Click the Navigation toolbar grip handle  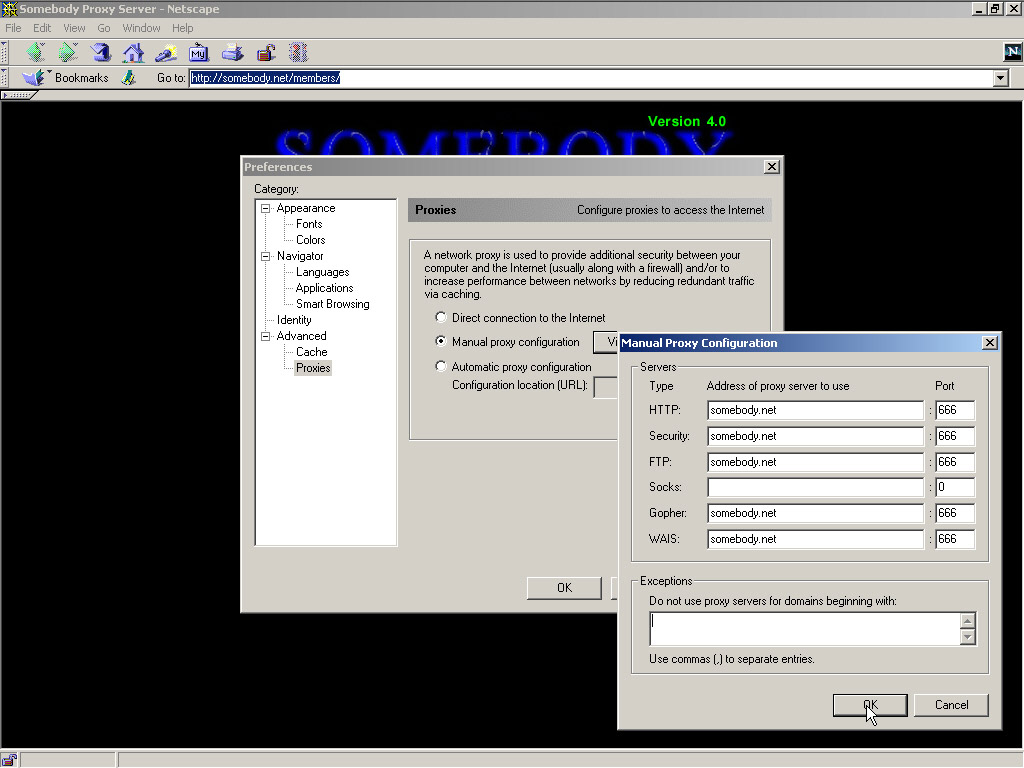click(4, 52)
